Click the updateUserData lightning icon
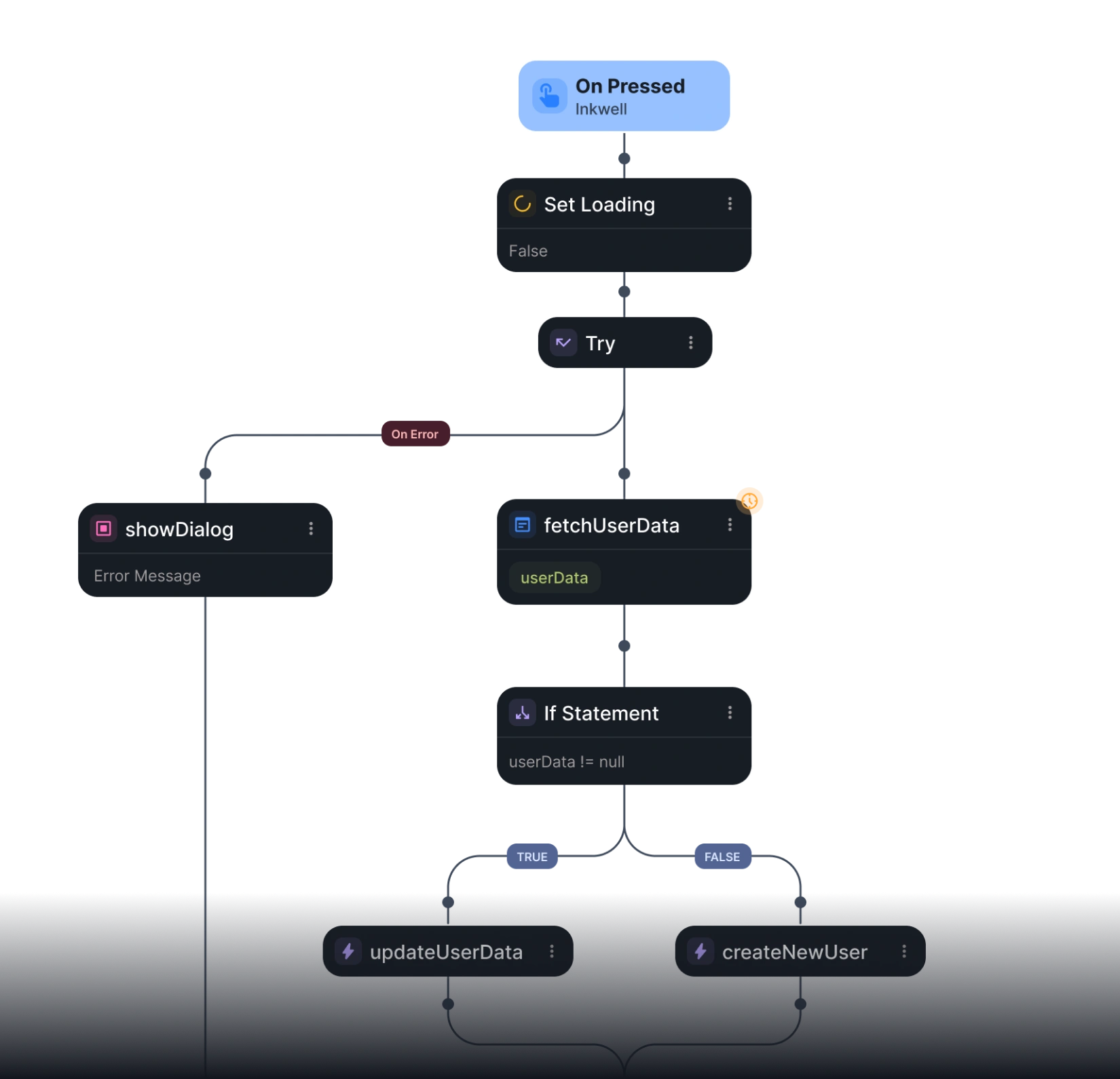Screen dimensions: 1120x1079 pos(348,951)
